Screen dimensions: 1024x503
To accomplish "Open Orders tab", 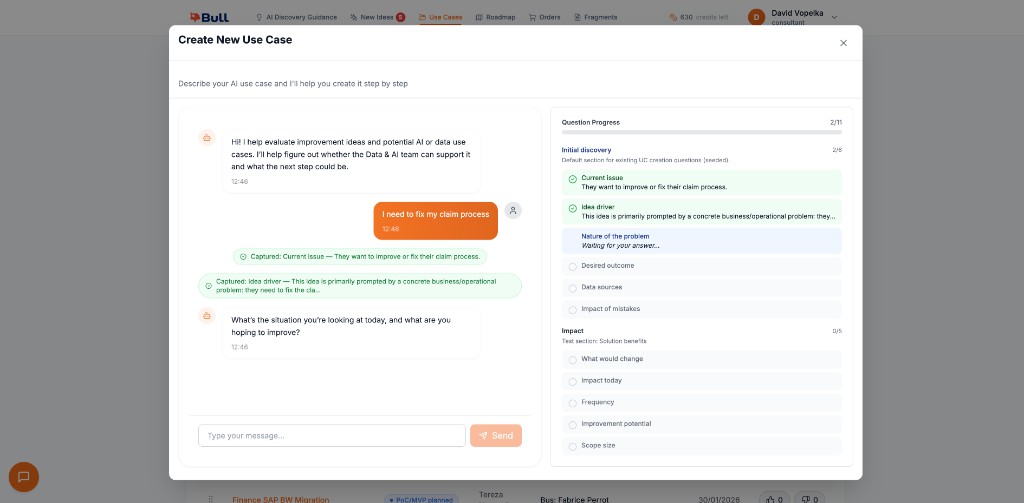I will click(545, 18).
